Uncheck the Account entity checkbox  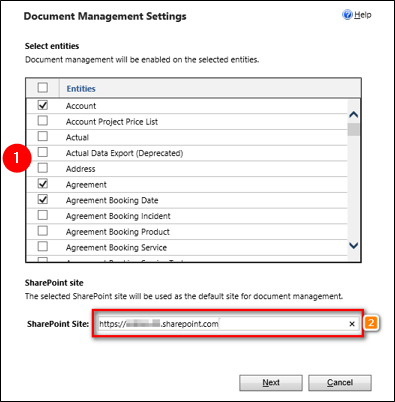tap(43, 105)
